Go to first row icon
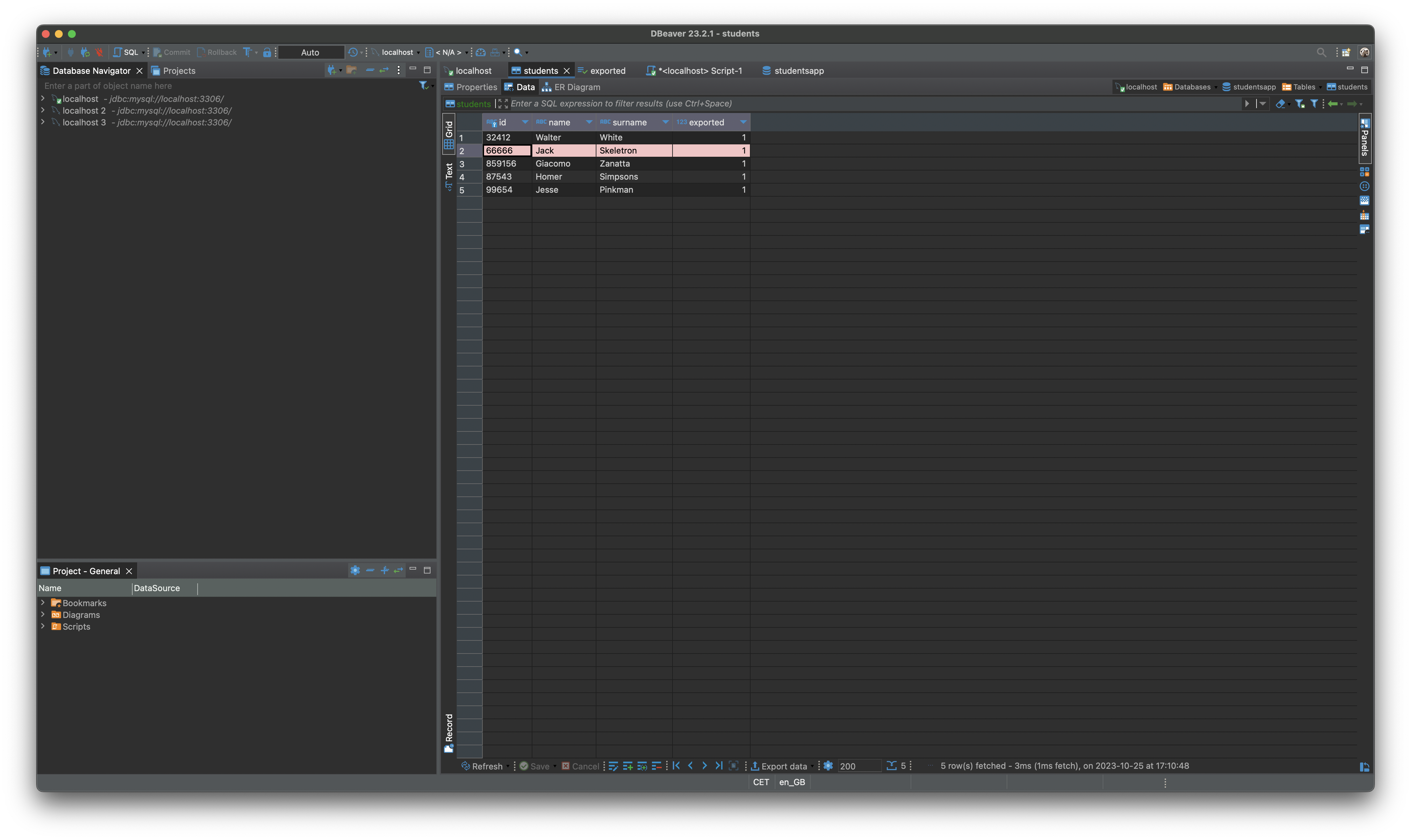Viewport: 1411px width, 840px height. point(676,766)
